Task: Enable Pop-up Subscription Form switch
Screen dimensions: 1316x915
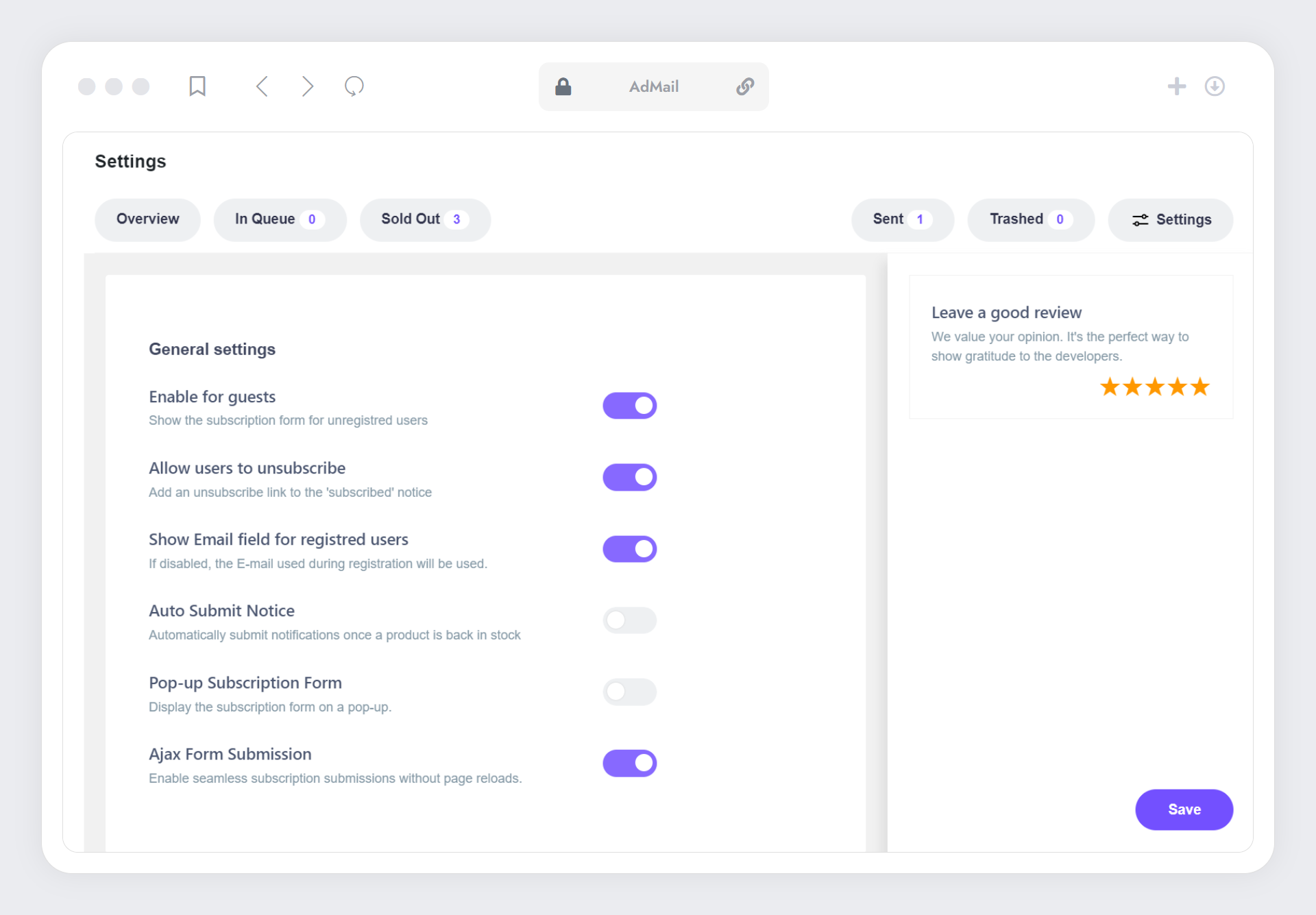Action: [629, 692]
